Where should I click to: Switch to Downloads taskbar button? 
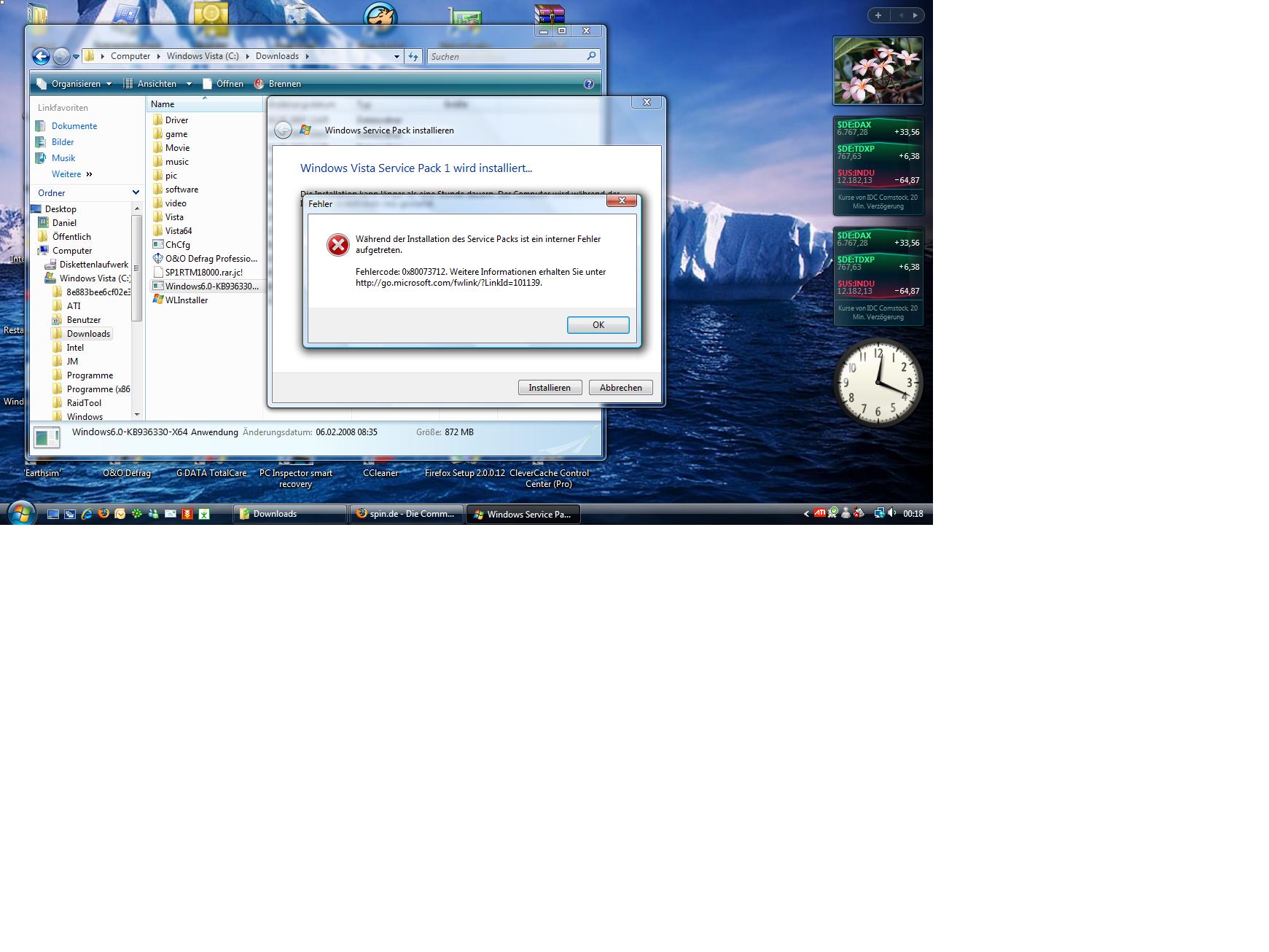coord(289,514)
